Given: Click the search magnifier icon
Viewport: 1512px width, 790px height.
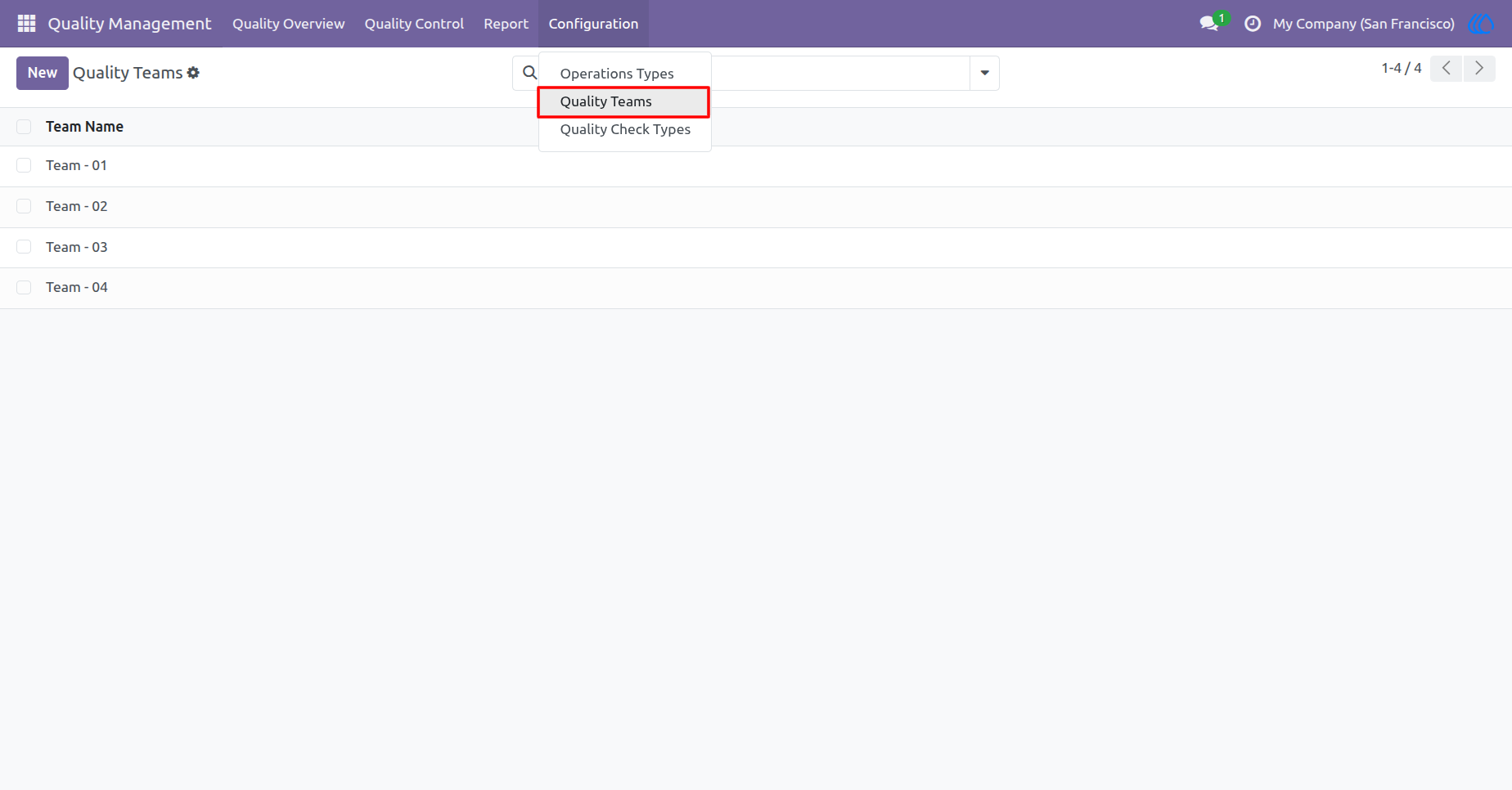Looking at the screenshot, I should tap(529, 73).
